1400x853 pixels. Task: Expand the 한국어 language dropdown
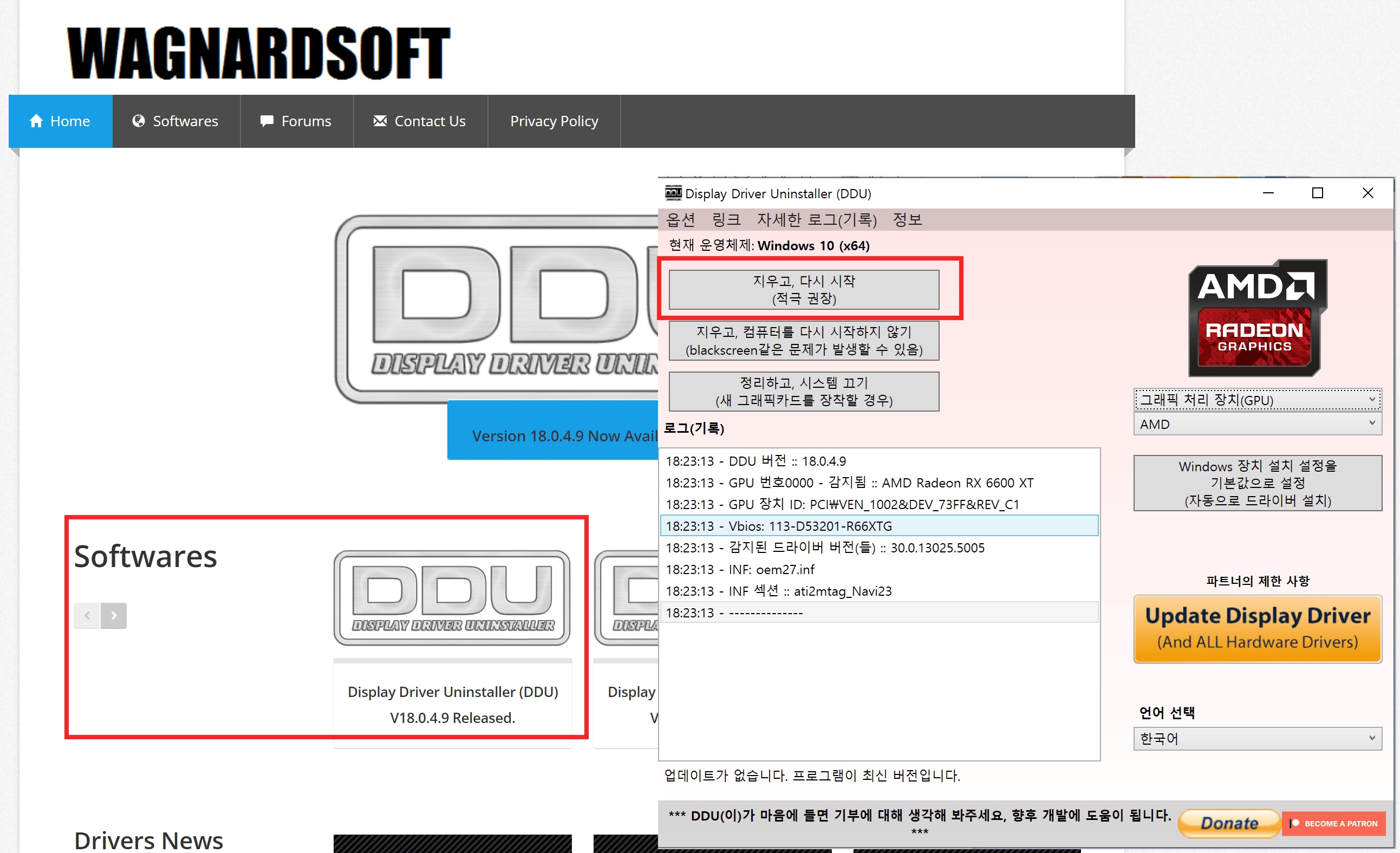[x=1257, y=738]
